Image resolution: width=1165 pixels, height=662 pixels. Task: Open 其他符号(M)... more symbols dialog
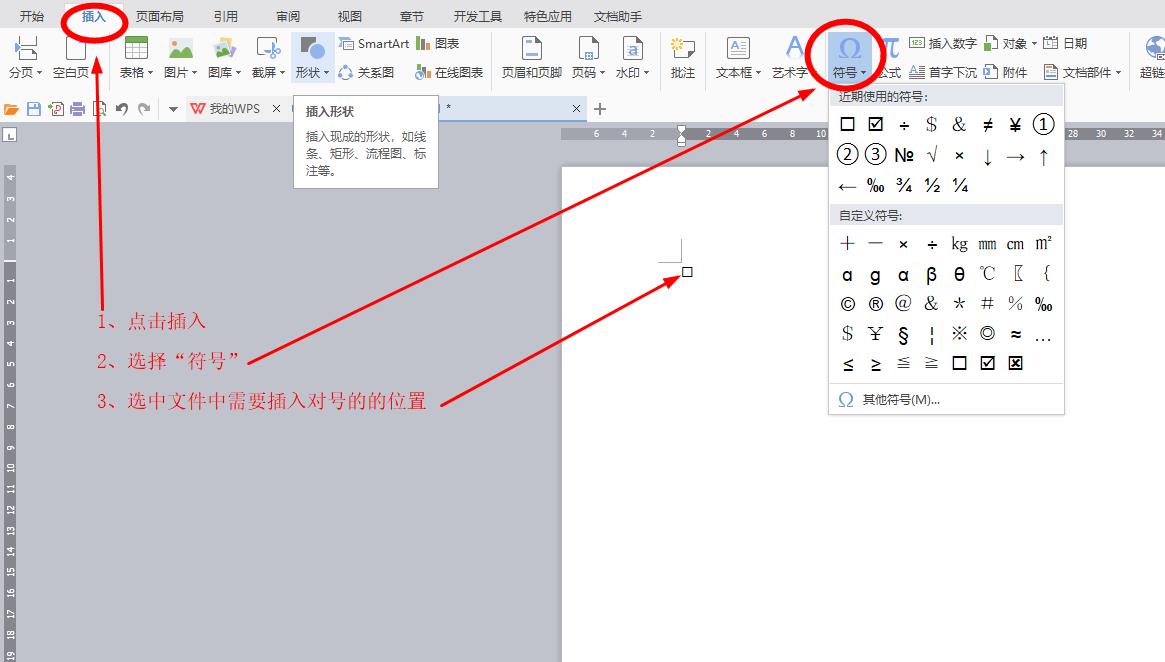[890, 400]
